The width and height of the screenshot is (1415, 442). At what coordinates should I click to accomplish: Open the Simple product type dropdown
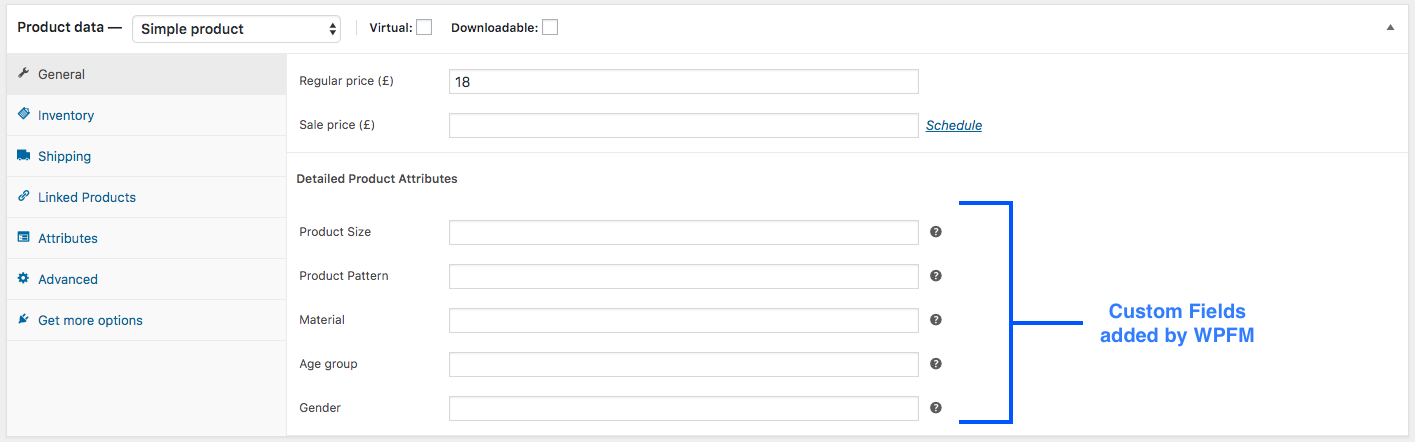click(236, 29)
